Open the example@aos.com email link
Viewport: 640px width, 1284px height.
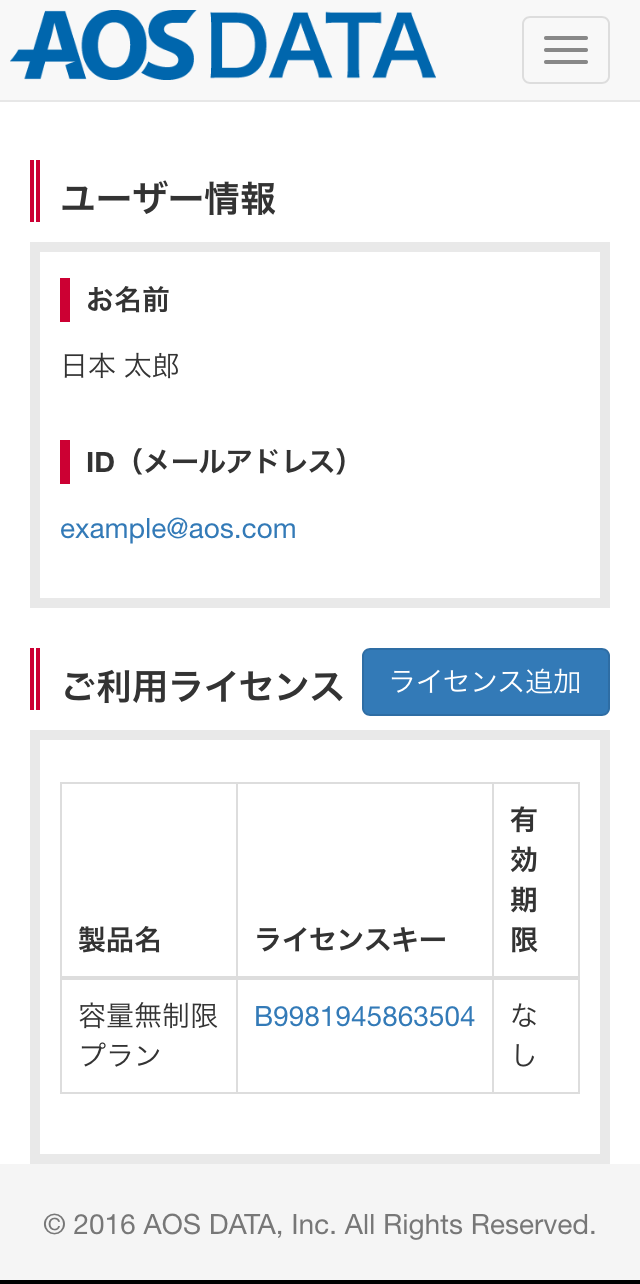pyautogui.click(x=178, y=528)
